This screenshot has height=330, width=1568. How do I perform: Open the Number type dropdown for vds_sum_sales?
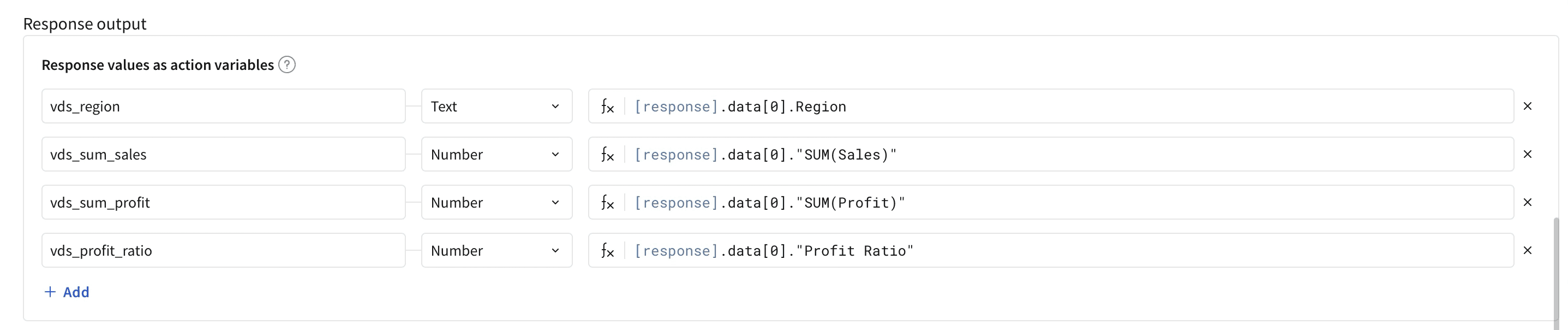(496, 154)
